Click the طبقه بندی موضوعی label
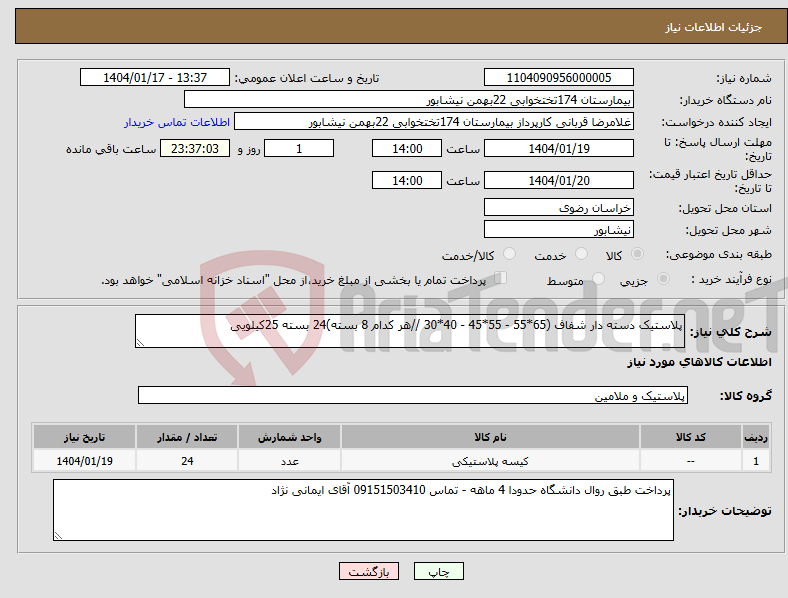The image size is (788, 598). (x=719, y=254)
